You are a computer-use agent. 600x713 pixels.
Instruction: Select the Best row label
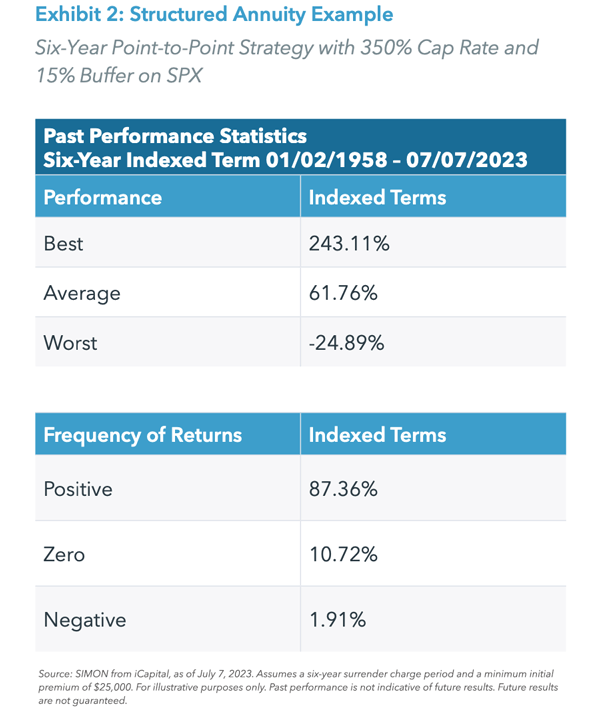(63, 243)
